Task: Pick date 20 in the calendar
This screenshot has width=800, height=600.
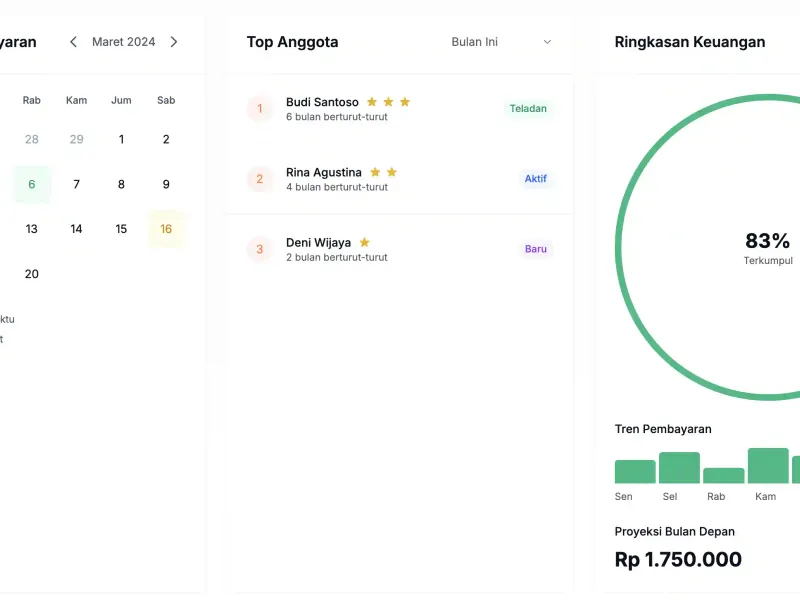Action: [x=32, y=274]
